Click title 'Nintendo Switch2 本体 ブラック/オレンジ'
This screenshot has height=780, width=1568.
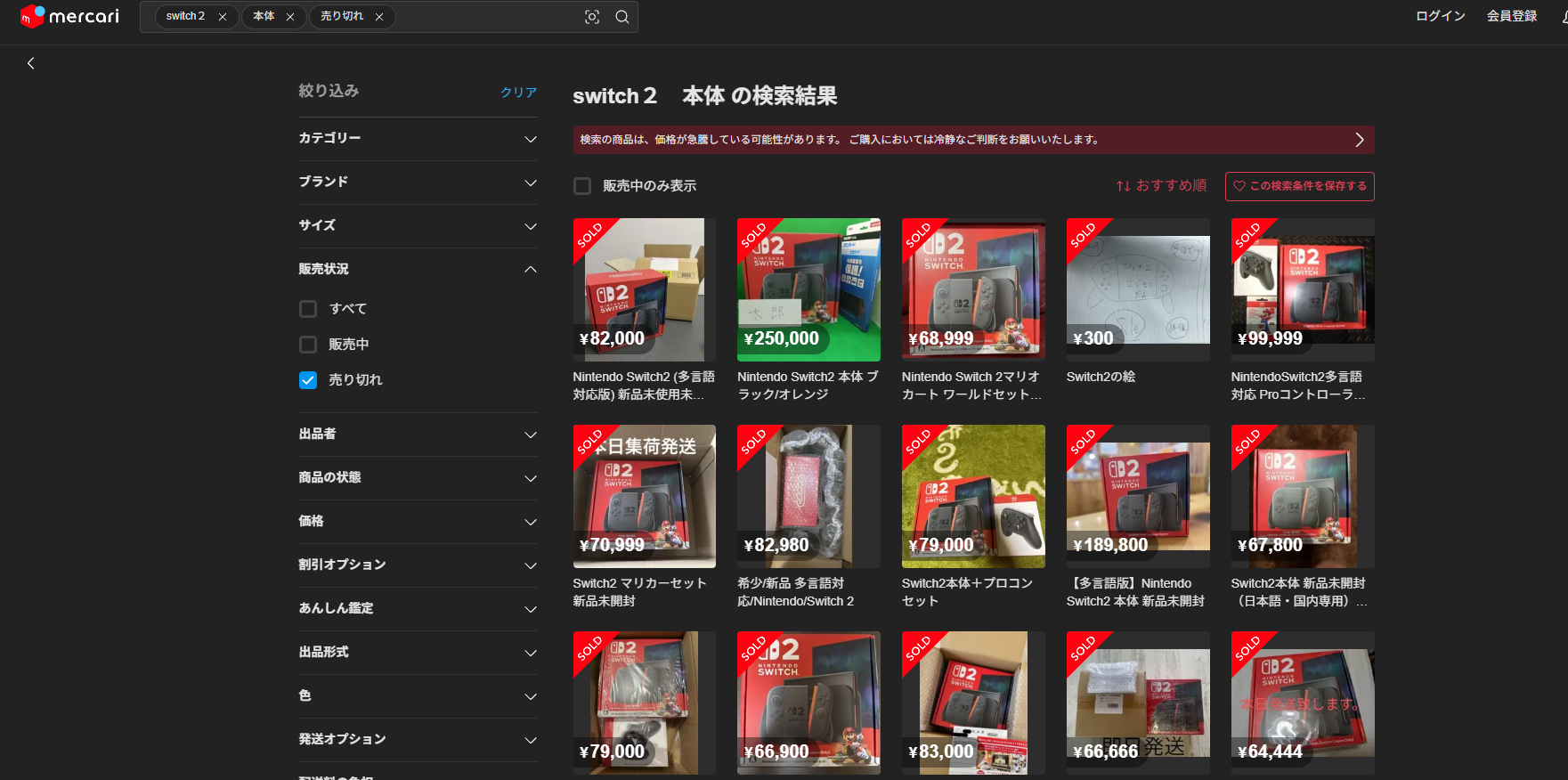(808, 386)
